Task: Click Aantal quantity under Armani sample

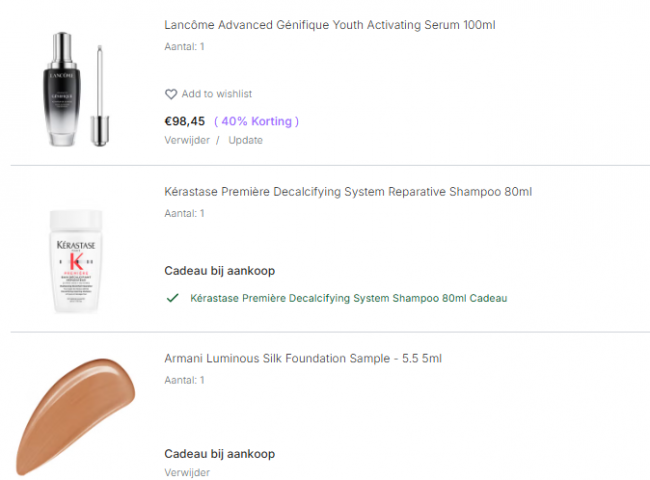Action: pos(184,380)
